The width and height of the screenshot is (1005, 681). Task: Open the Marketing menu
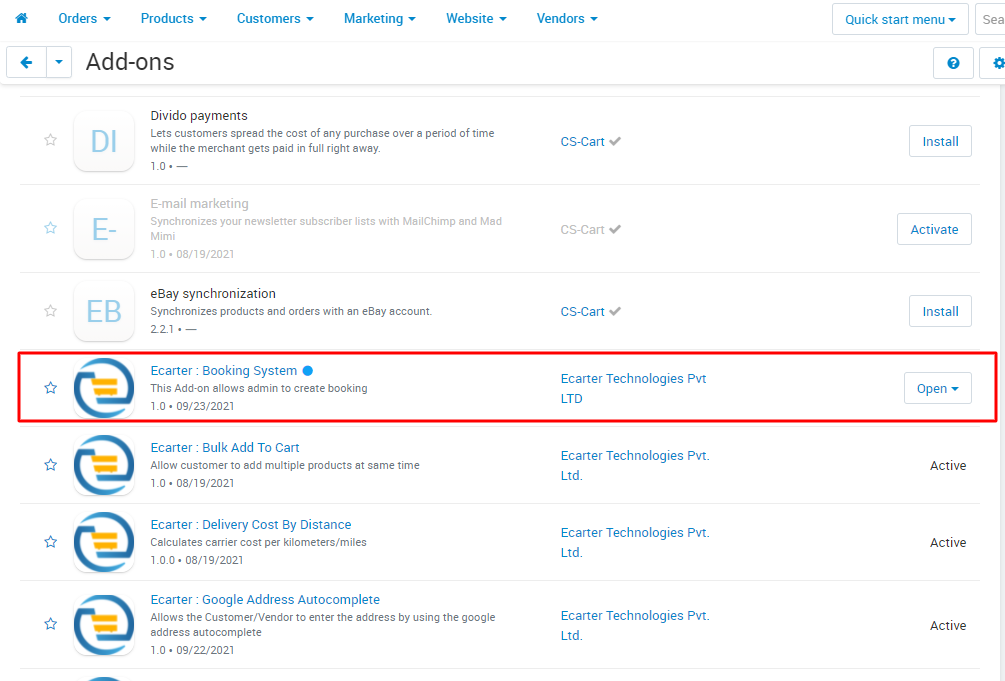pos(379,19)
